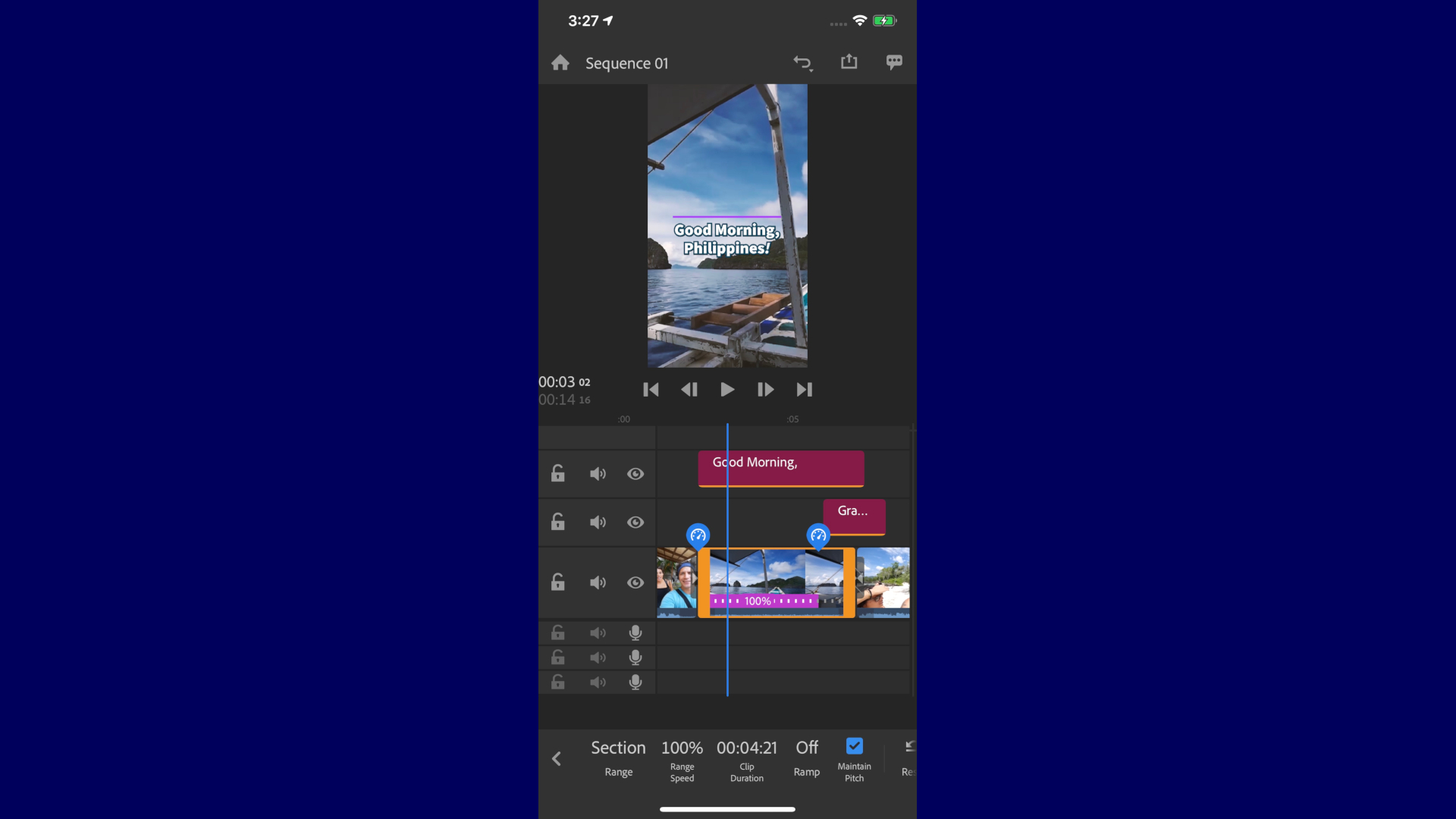This screenshot has height=819, width=1456.
Task: Mute audio on the first track
Action: point(598,473)
